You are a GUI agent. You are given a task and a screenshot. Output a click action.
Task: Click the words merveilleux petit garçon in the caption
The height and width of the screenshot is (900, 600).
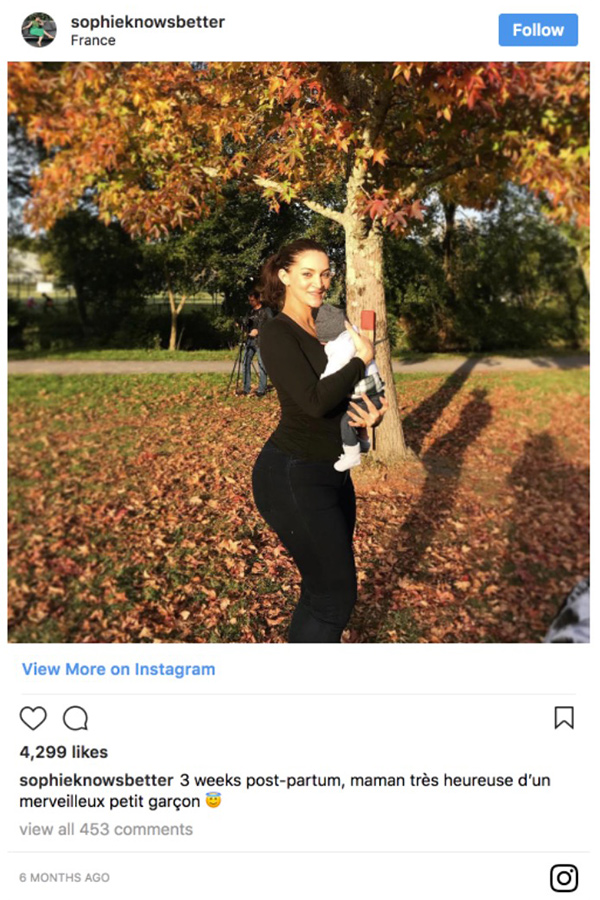[110, 801]
